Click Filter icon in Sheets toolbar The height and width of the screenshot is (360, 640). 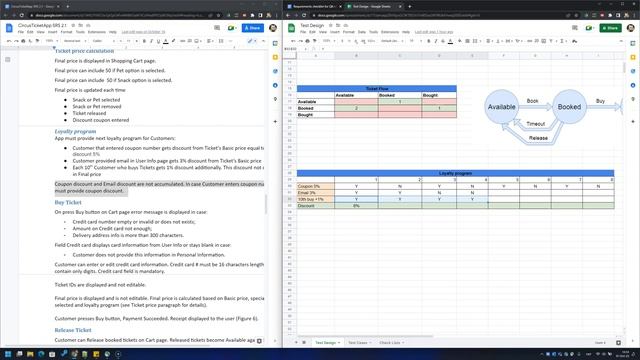(x=551, y=41)
